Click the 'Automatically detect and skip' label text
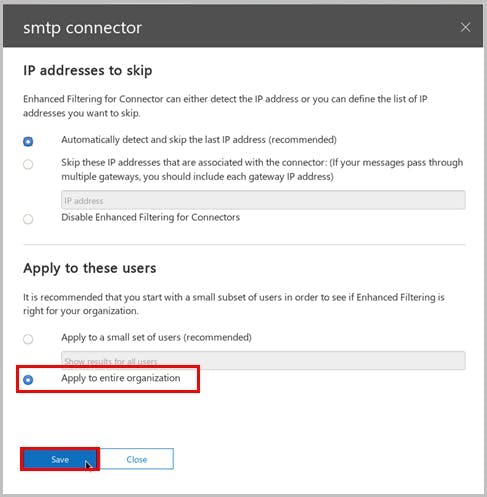The height and width of the screenshot is (497, 487). [x=199, y=140]
